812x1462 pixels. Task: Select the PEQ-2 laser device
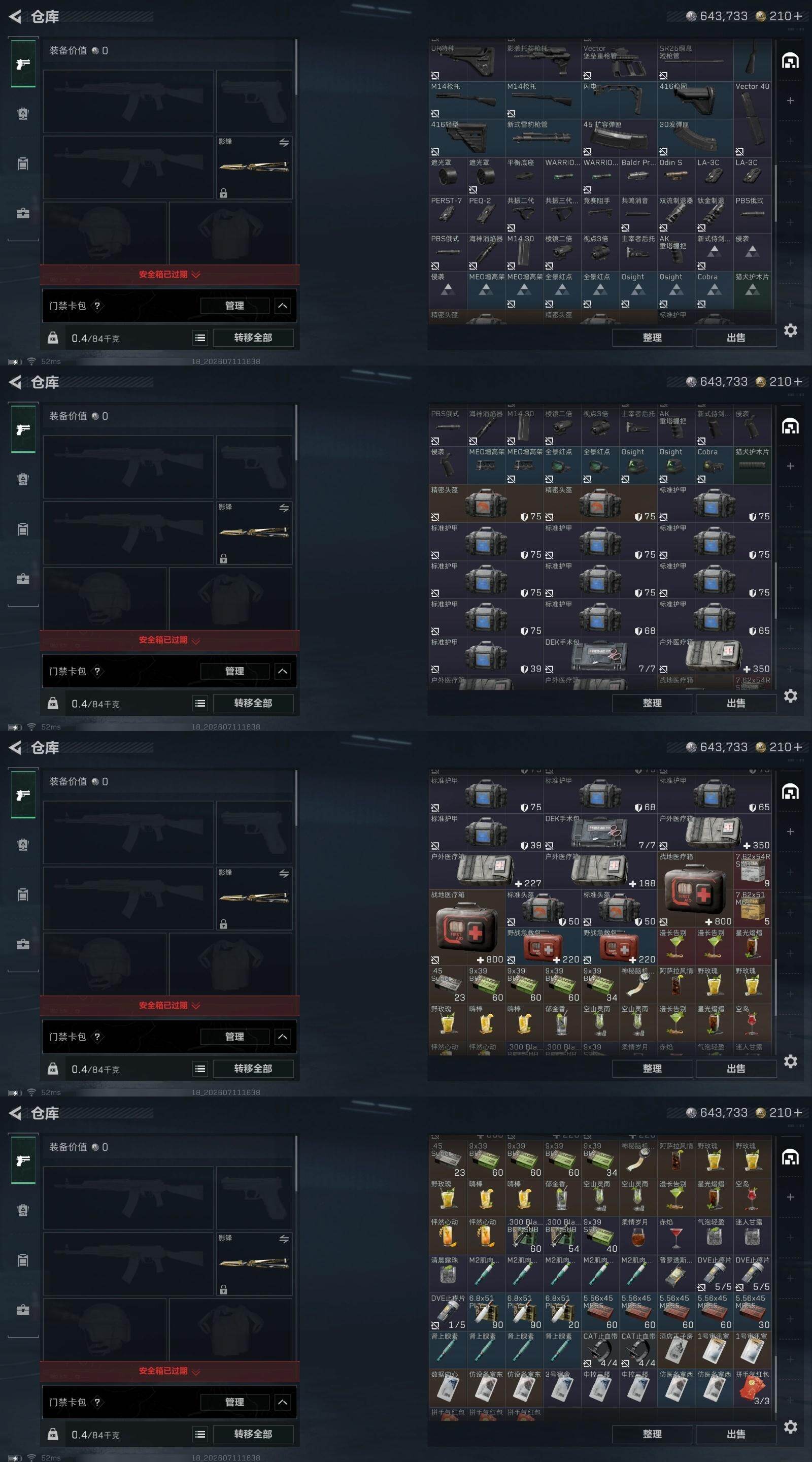click(486, 214)
